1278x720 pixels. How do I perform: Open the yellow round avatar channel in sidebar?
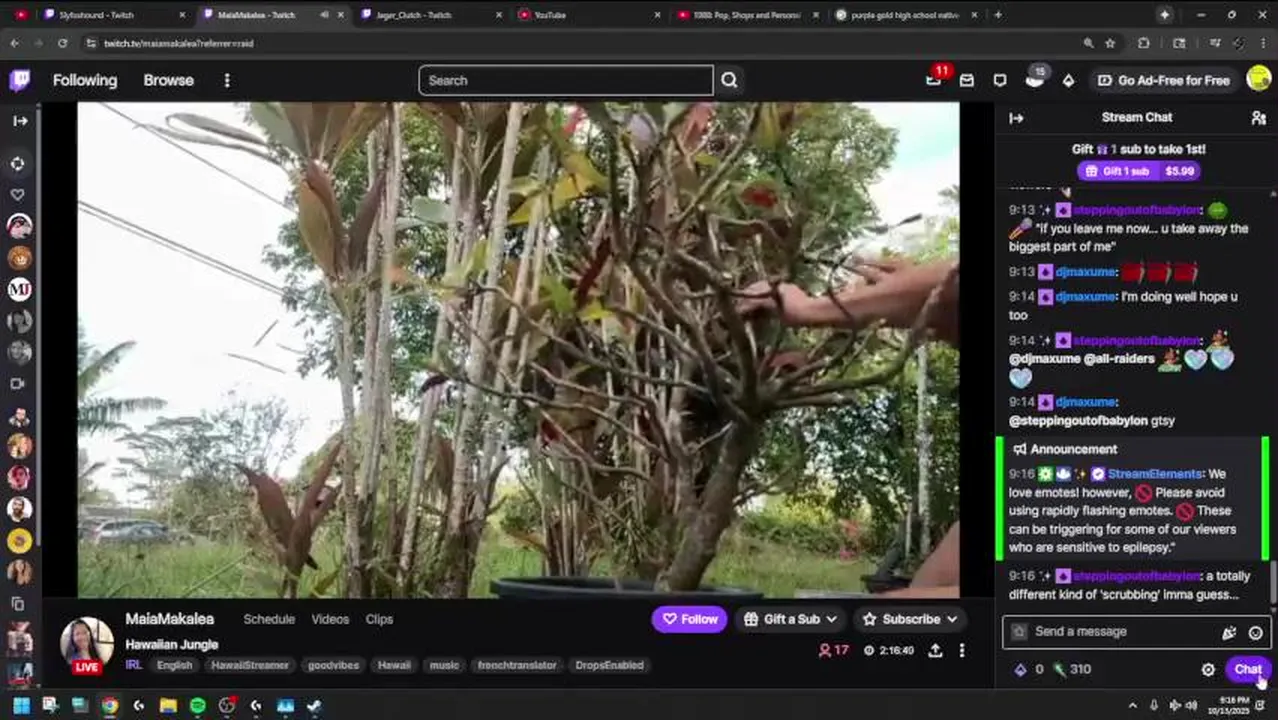(x=19, y=540)
